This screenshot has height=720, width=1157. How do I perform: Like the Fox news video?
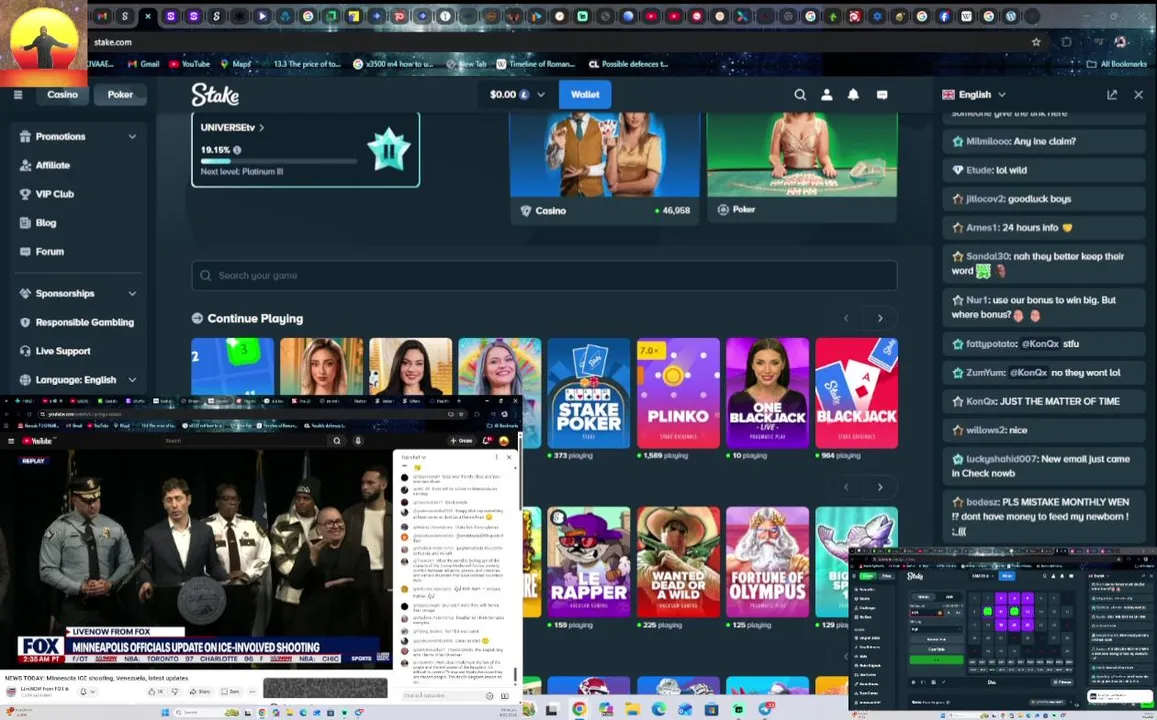pos(156,691)
